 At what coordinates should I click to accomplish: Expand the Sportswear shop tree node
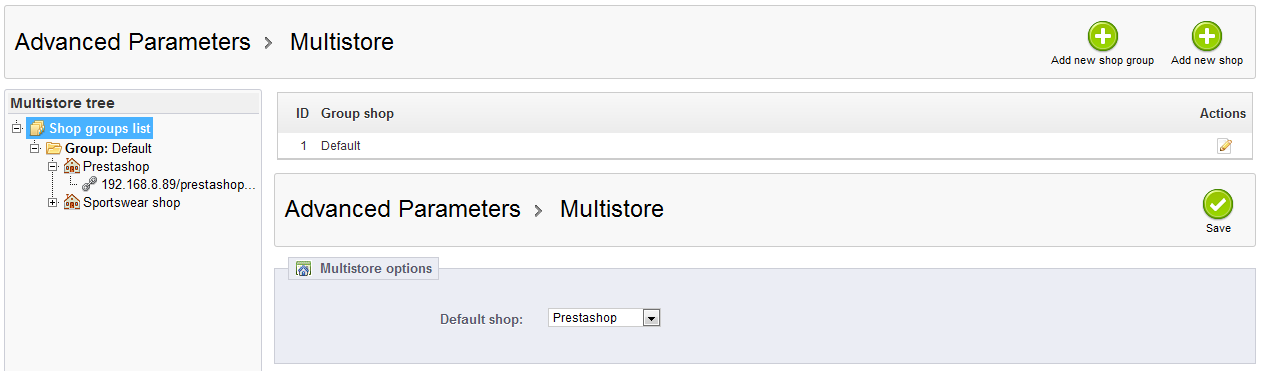53,203
